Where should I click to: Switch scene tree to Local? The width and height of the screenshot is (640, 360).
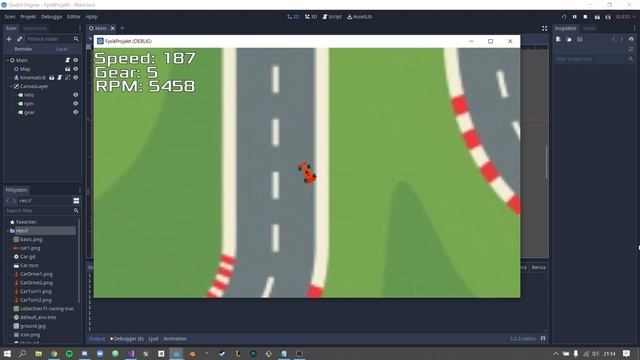(x=62, y=49)
